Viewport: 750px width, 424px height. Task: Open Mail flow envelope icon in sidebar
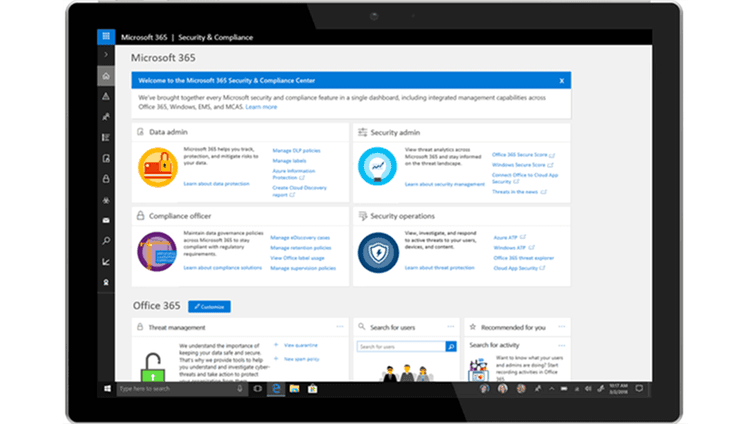coord(106,221)
